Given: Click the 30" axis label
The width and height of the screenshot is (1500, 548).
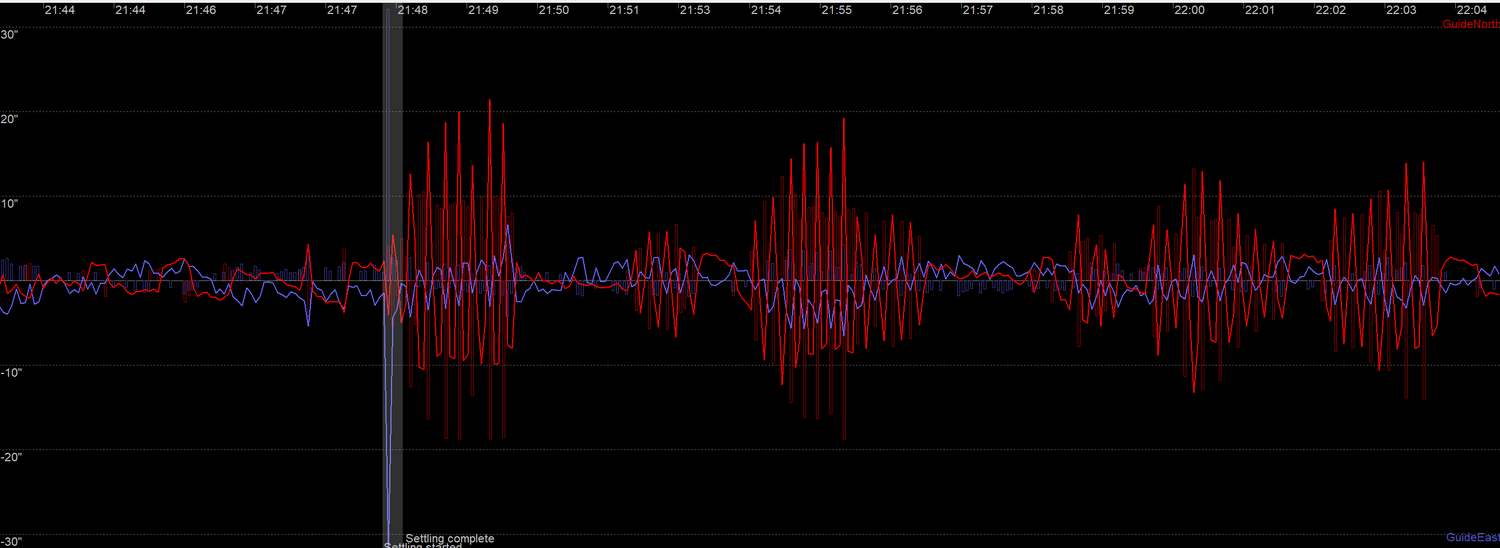Looking at the screenshot, I should [x=9, y=34].
